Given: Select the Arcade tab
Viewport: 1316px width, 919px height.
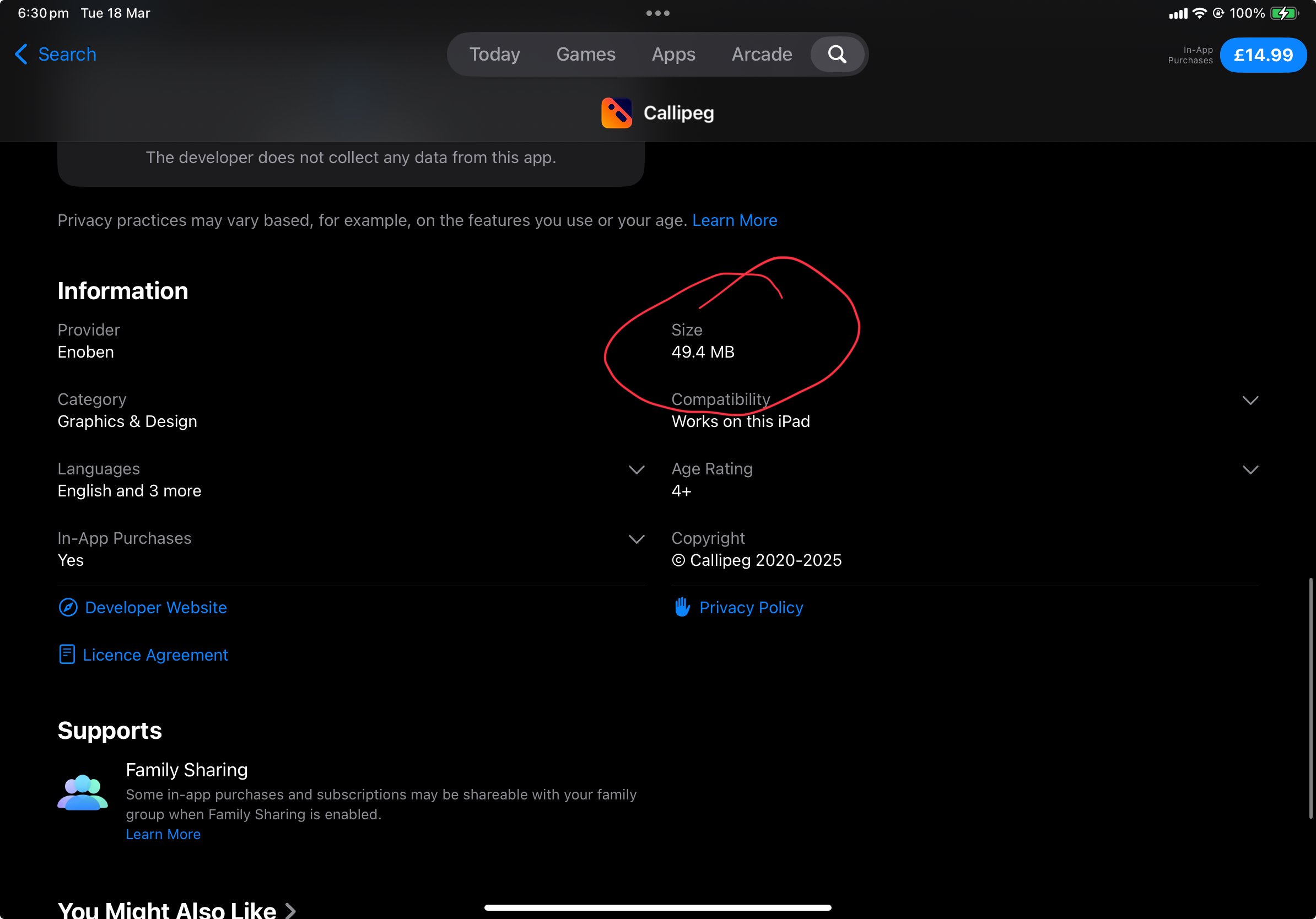Looking at the screenshot, I should pyautogui.click(x=762, y=55).
